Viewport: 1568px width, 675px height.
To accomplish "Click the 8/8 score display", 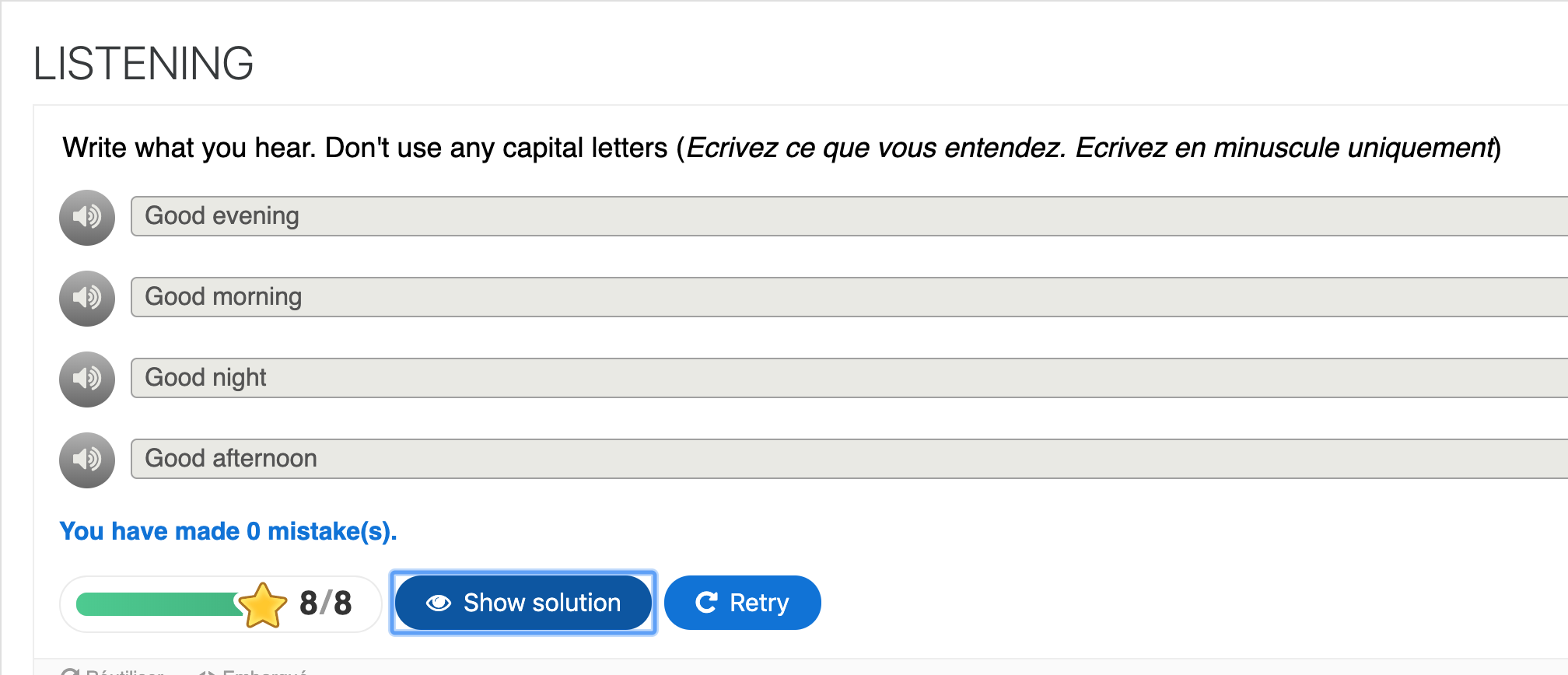I will click(x=325, y=603).
